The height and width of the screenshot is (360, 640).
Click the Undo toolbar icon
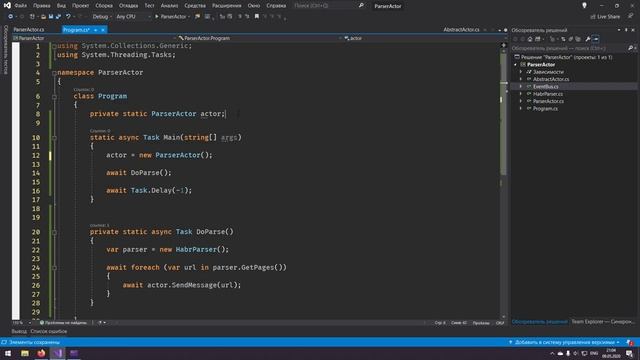(x=68, y=17)
